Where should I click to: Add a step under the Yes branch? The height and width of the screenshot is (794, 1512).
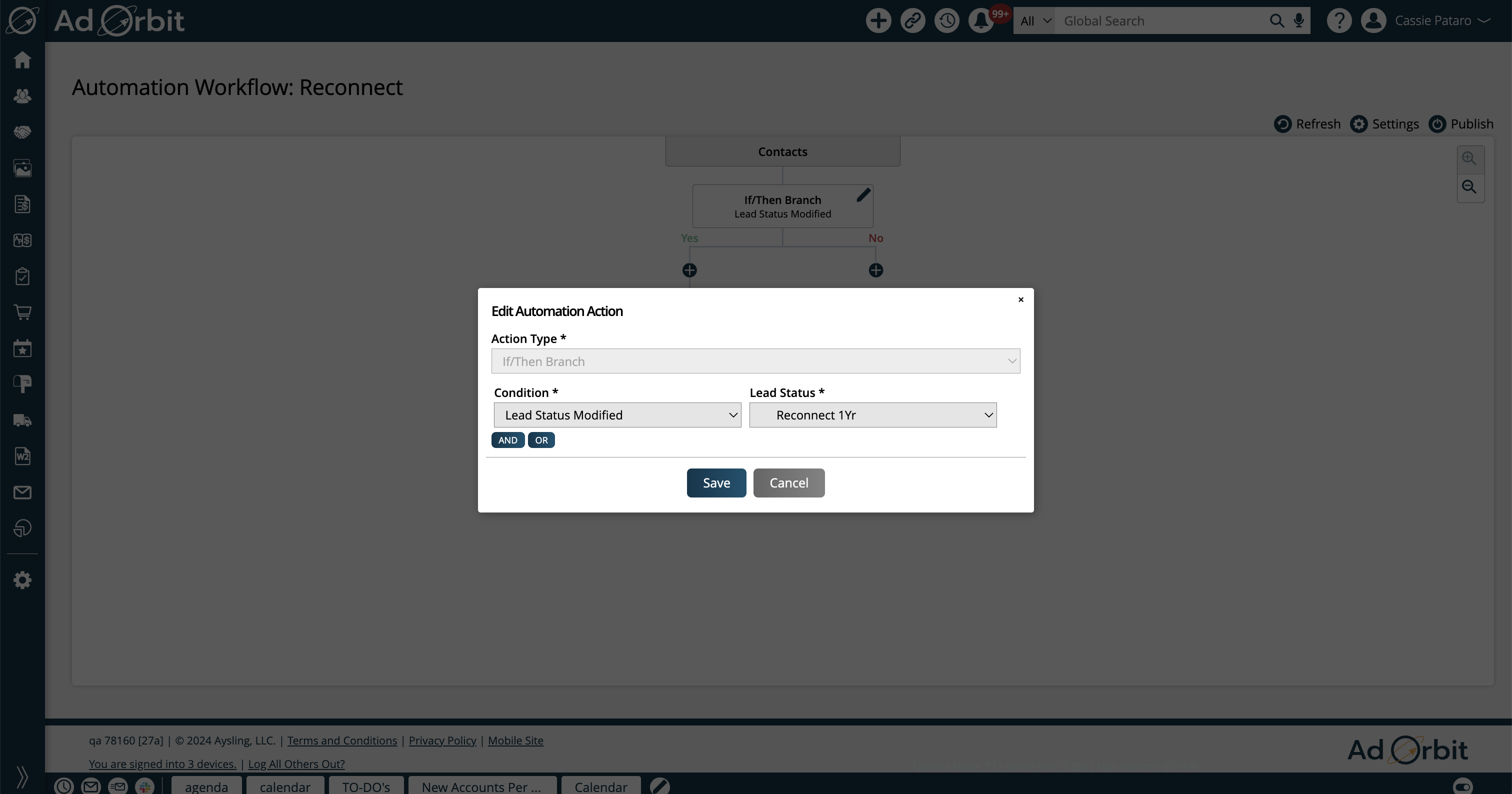(x=689, y=270)
